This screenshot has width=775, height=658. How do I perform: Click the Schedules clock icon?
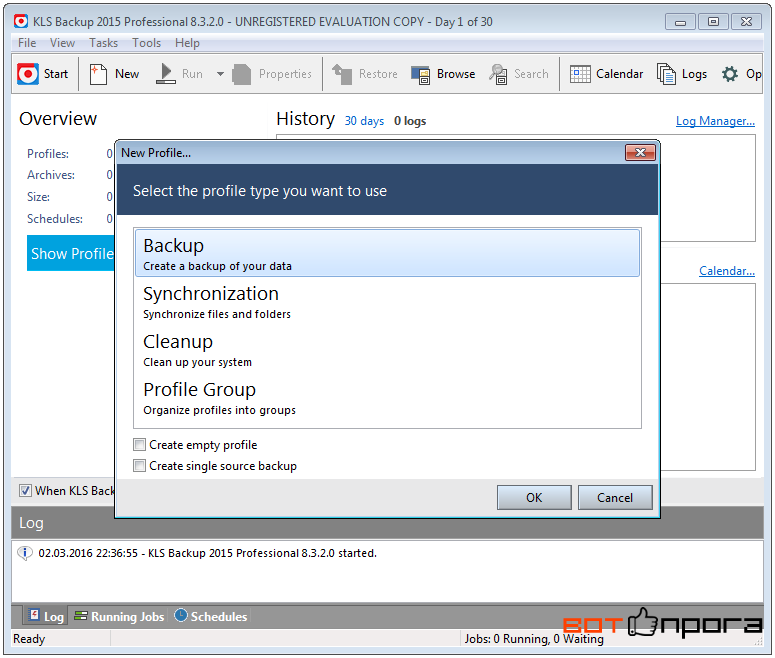pos(181,615)
